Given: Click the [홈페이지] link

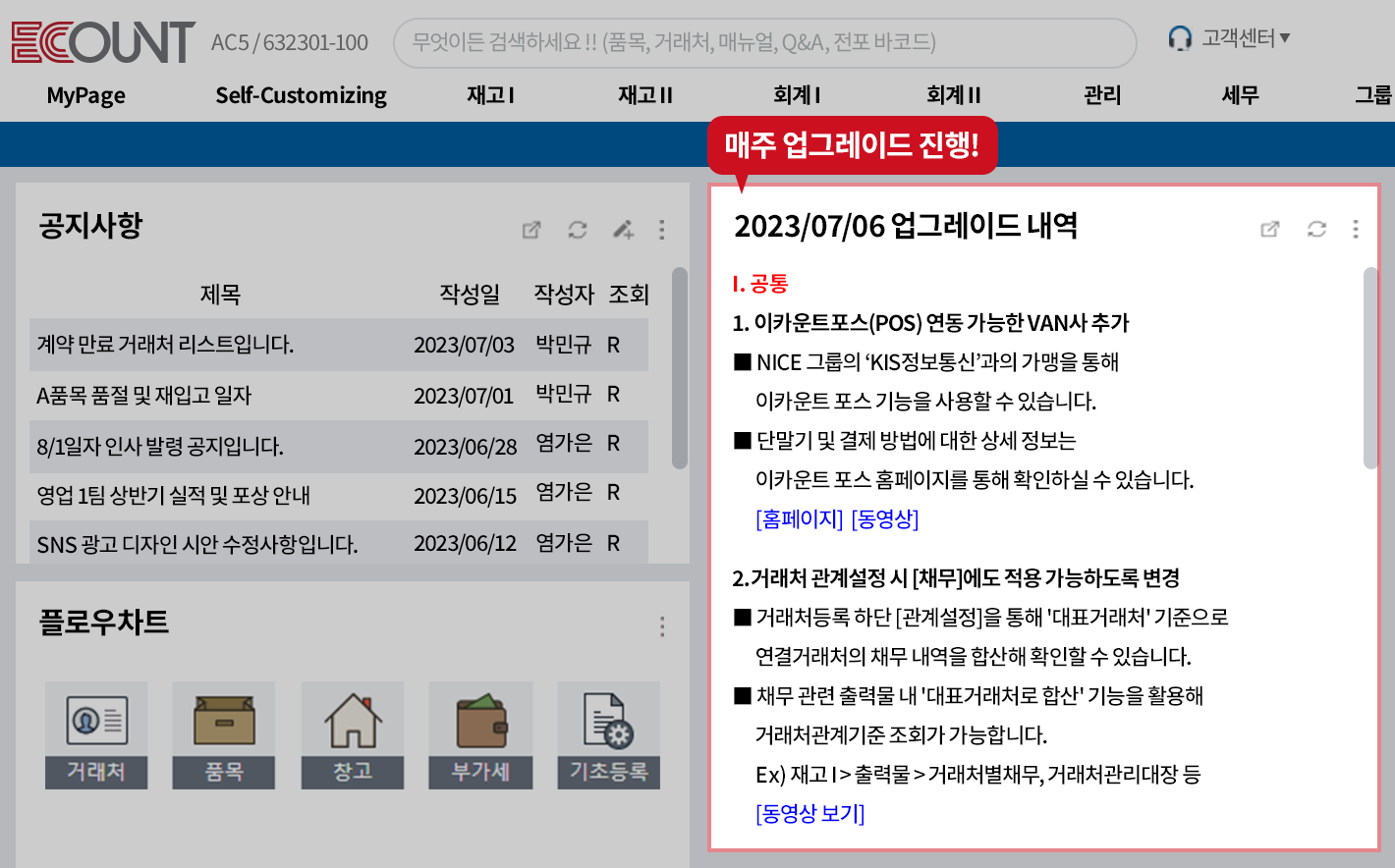Looking at the screenshot, I should pos(799,518).
